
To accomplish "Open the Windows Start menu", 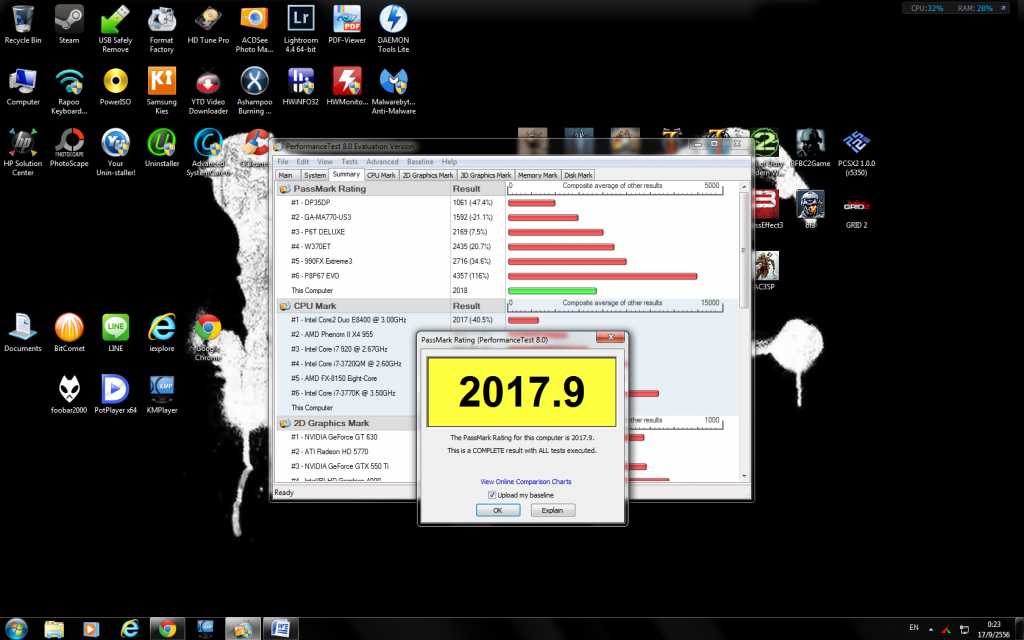I will (16, 628).
